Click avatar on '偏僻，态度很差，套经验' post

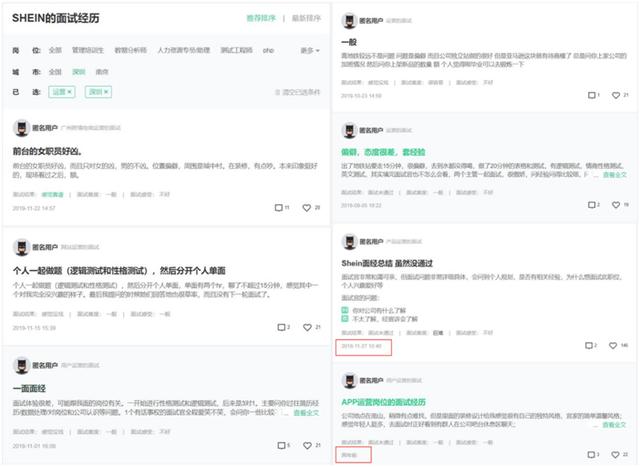point(349,130)
